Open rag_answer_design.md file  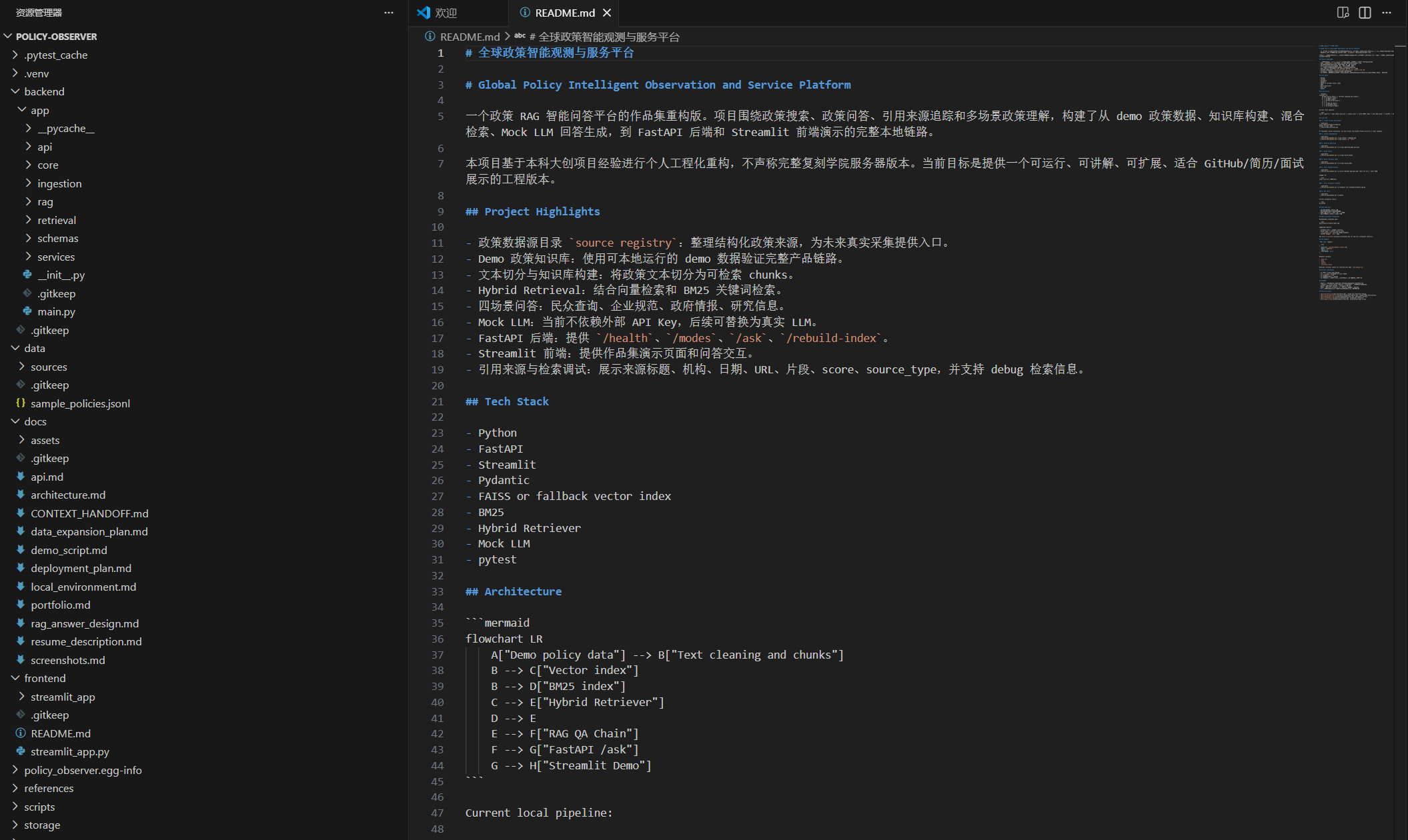pos(85,623)
